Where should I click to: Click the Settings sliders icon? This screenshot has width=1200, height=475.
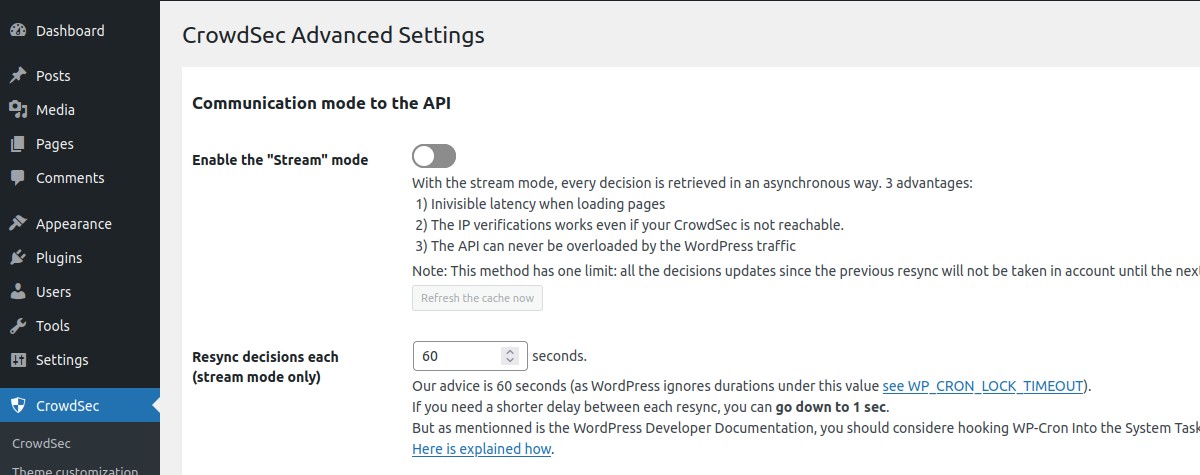tap(18, 360)
